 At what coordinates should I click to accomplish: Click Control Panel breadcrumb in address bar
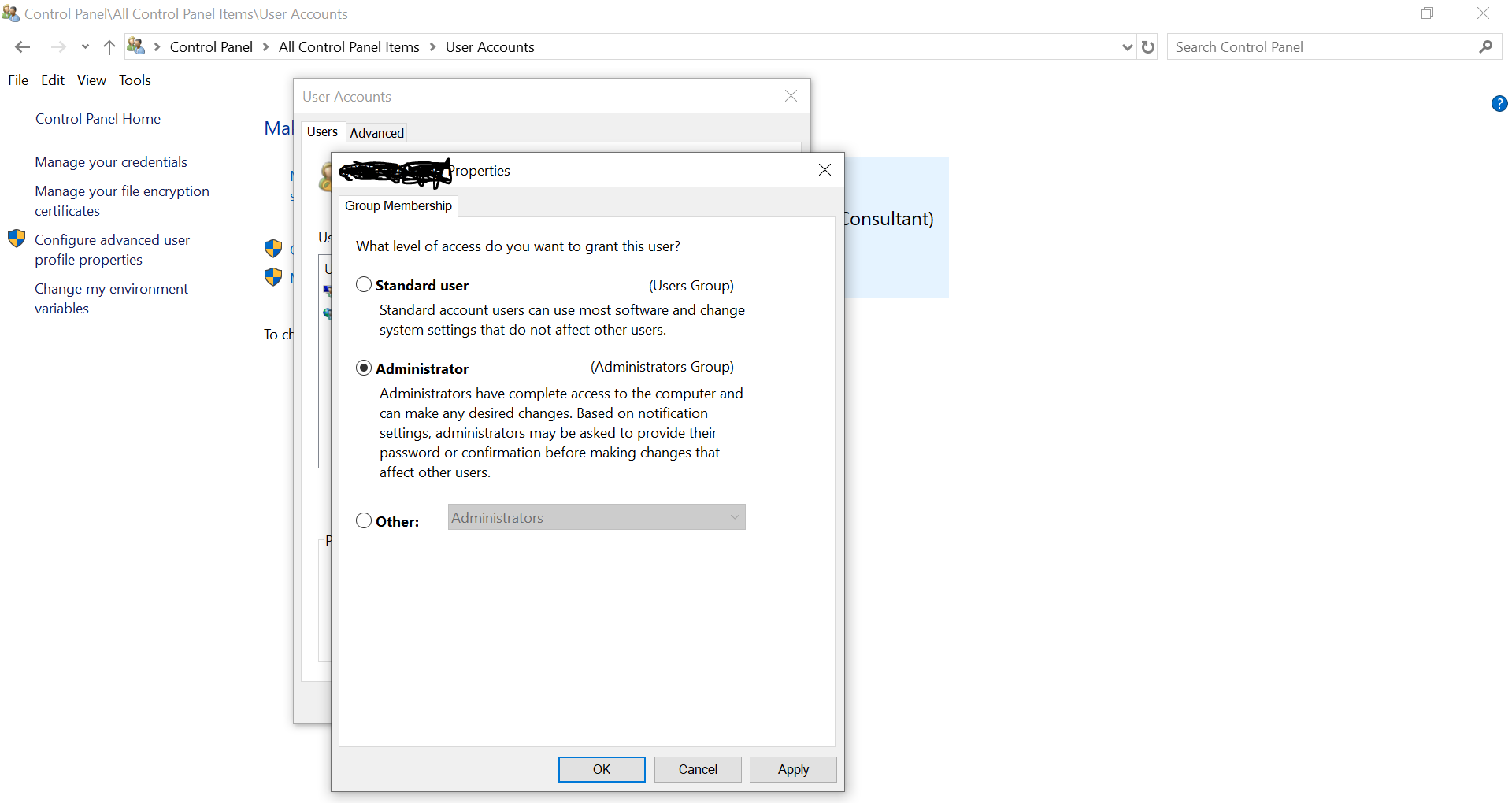click(211, 47)
